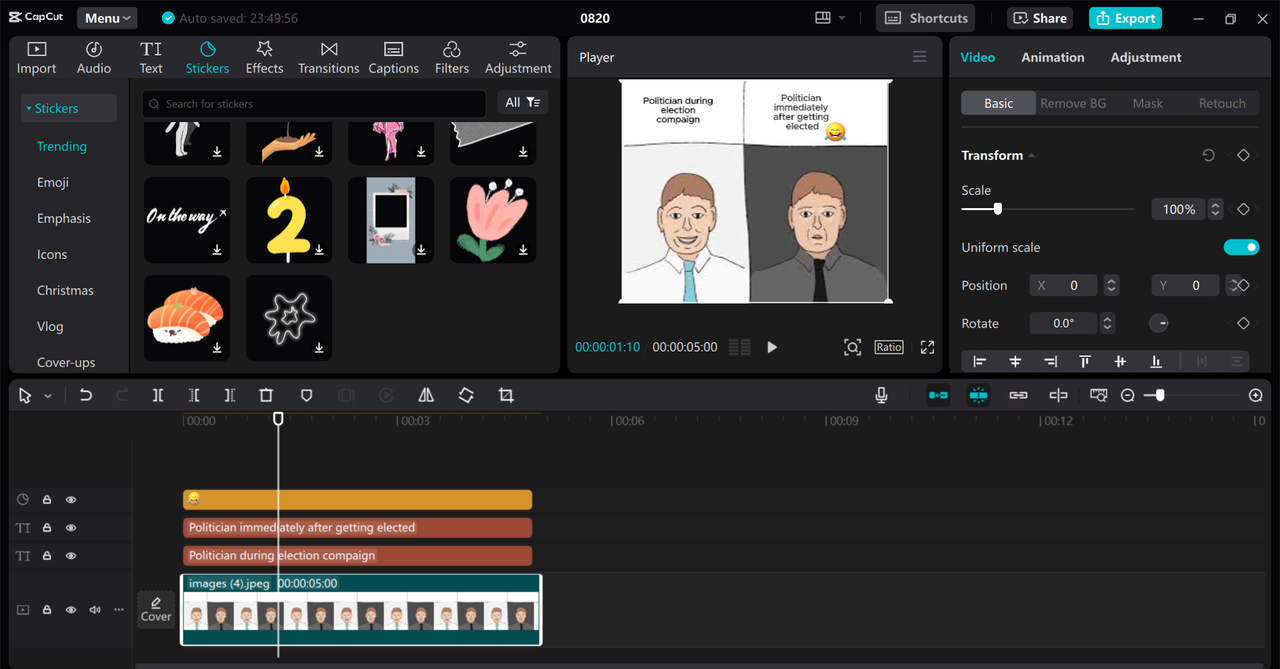This screenshot has width=1280, height=669.
Task: Split the clip at playhead
Action: 158,395
